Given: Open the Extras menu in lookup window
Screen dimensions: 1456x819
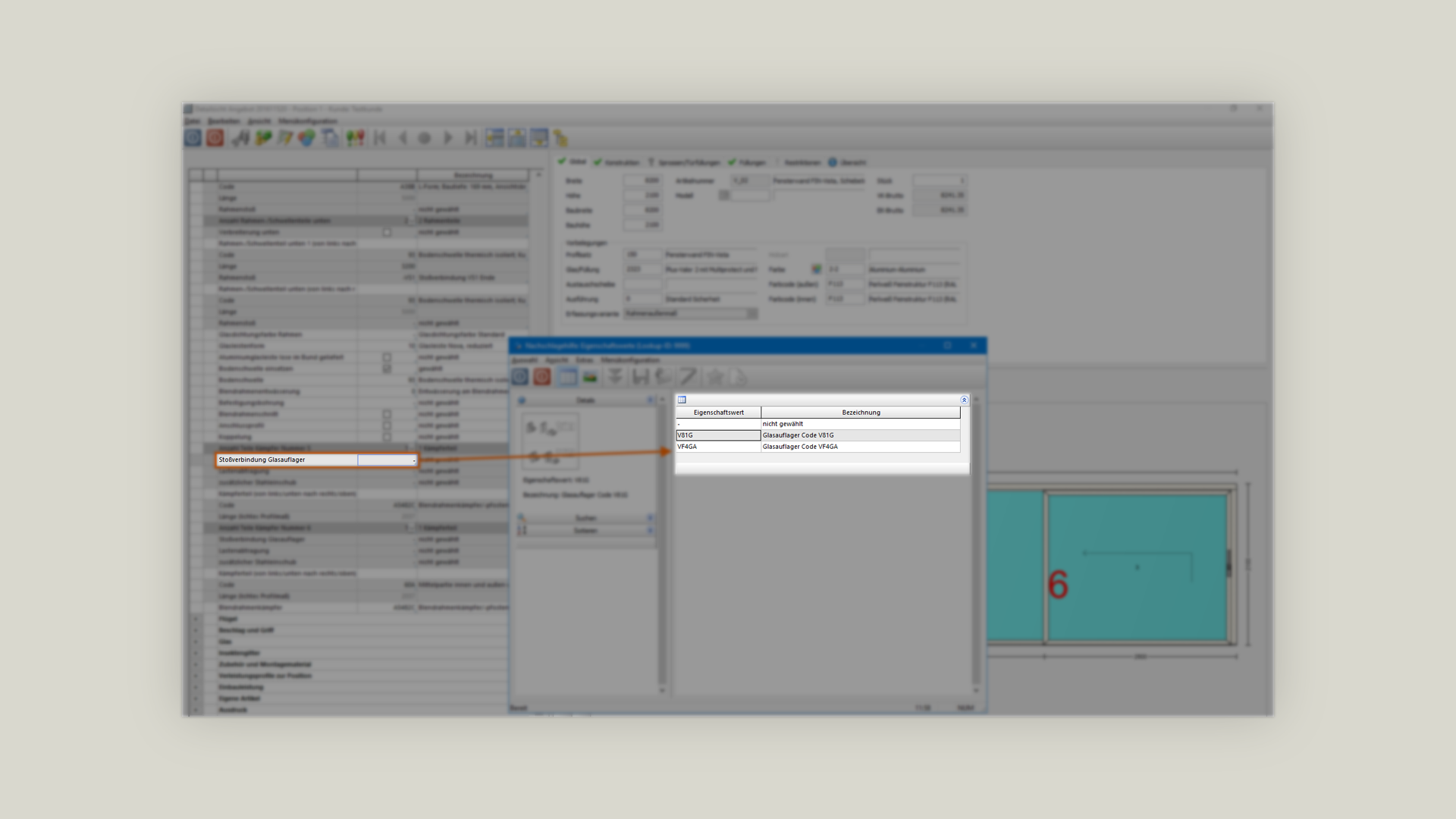Looking at the screenshot, I should point(584,360).
